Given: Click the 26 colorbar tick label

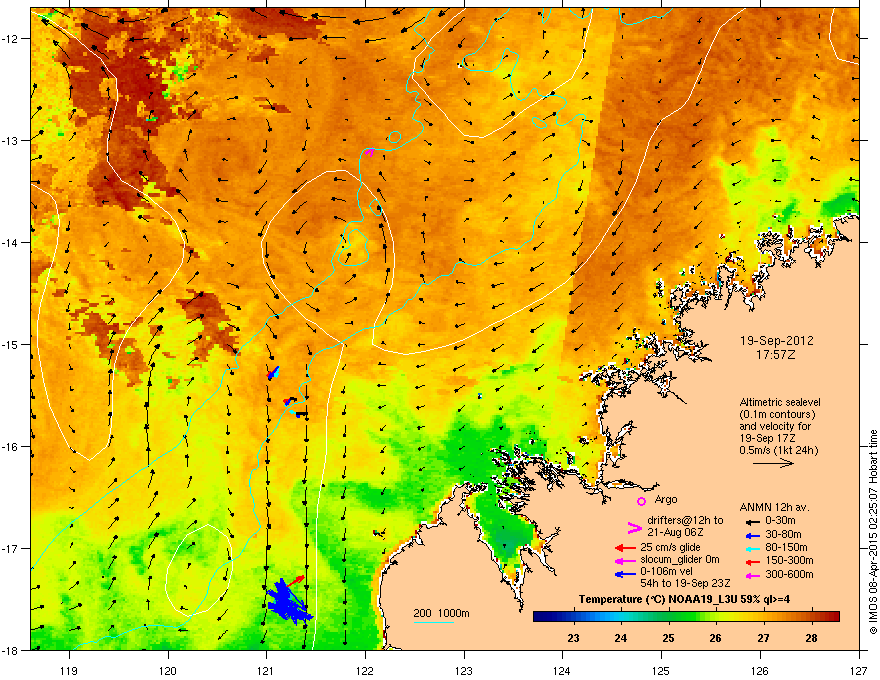Looking at the screenshot, I should [x=716, y=638].
